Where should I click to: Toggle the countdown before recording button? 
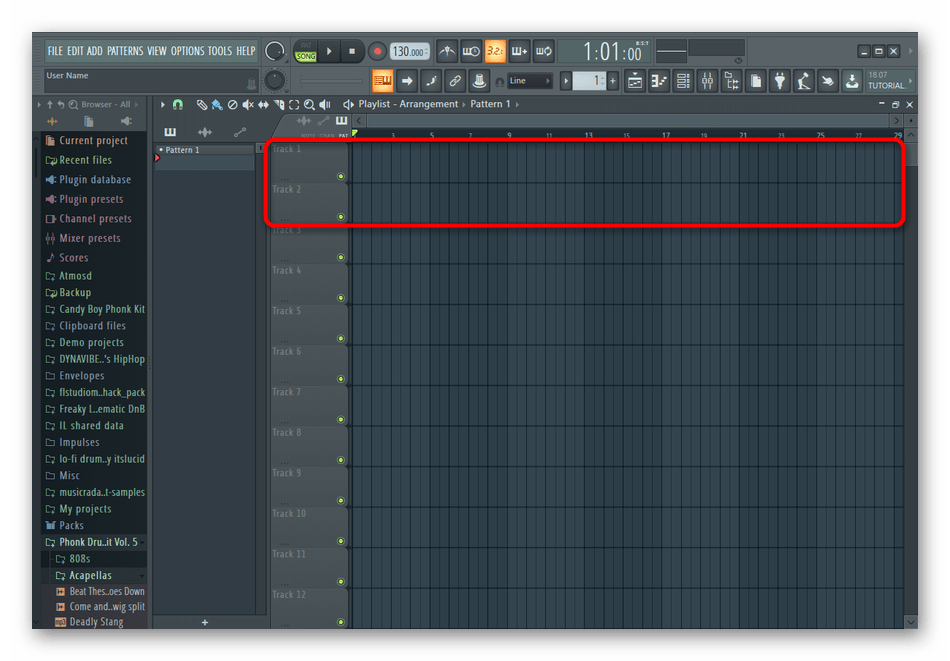pyautogui.click(x=495, y=51)
